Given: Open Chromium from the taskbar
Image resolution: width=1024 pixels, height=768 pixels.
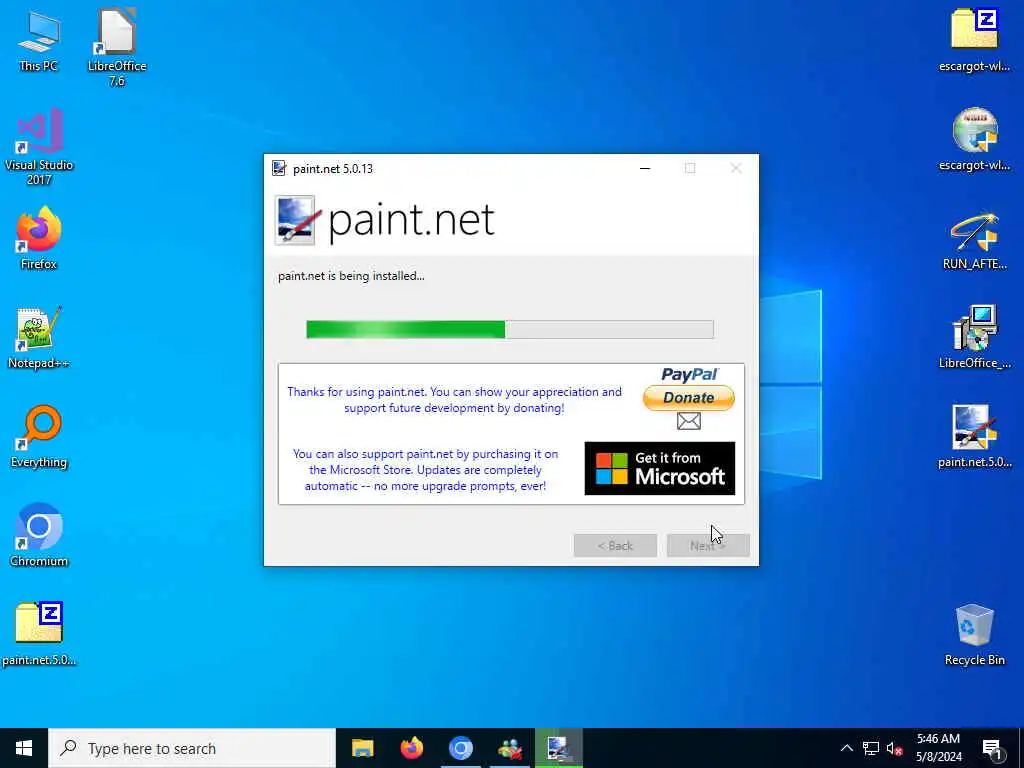Looking at the screenshot, I should click(x=460, y=748).
